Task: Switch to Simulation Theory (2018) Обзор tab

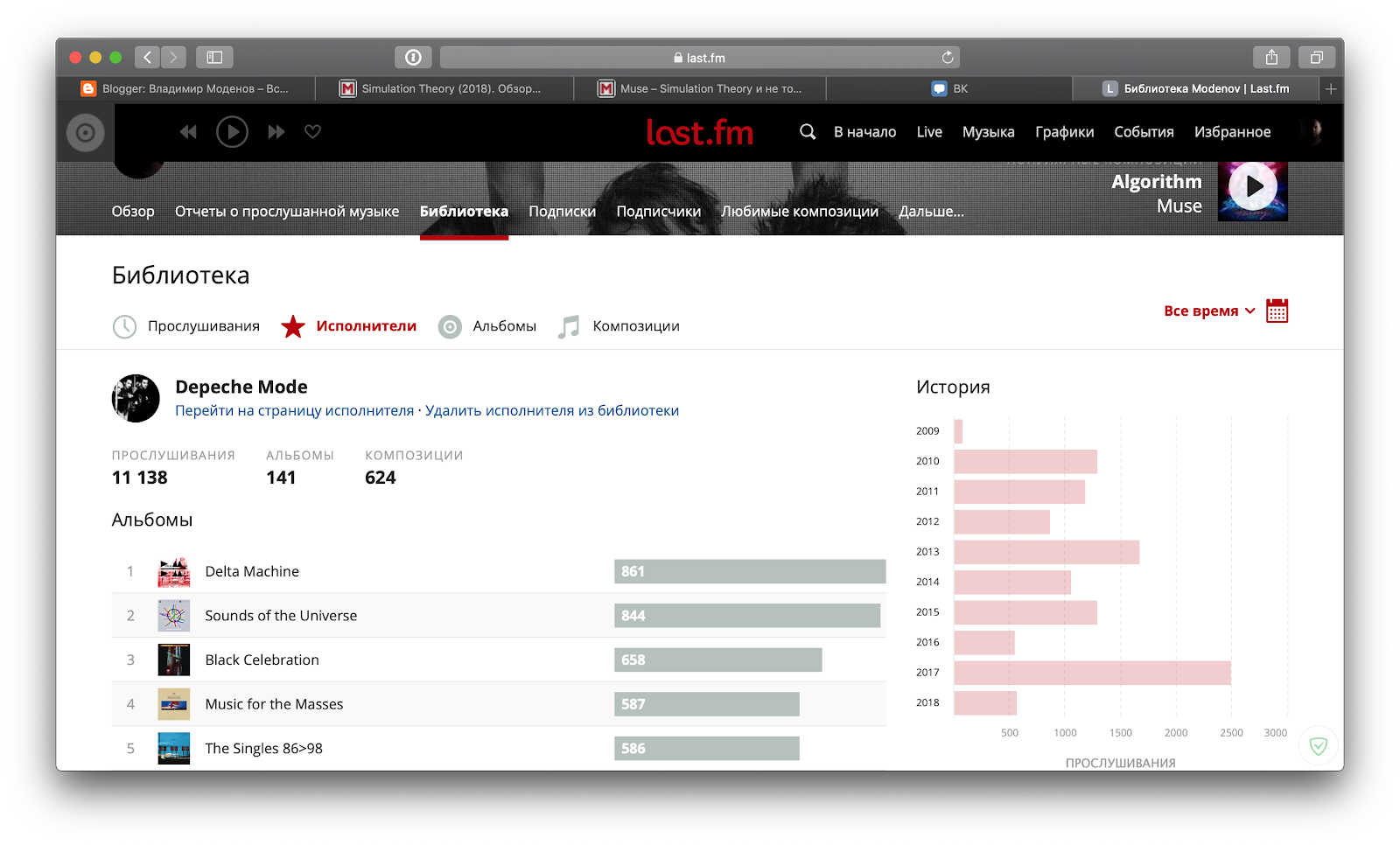Action: tap(443, 88)
